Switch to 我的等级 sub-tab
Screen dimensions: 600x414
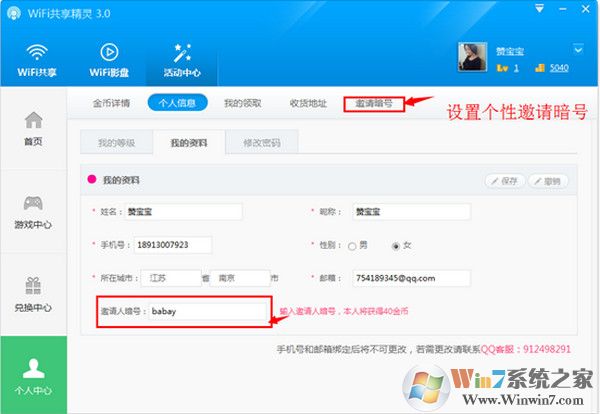[117, 143]
